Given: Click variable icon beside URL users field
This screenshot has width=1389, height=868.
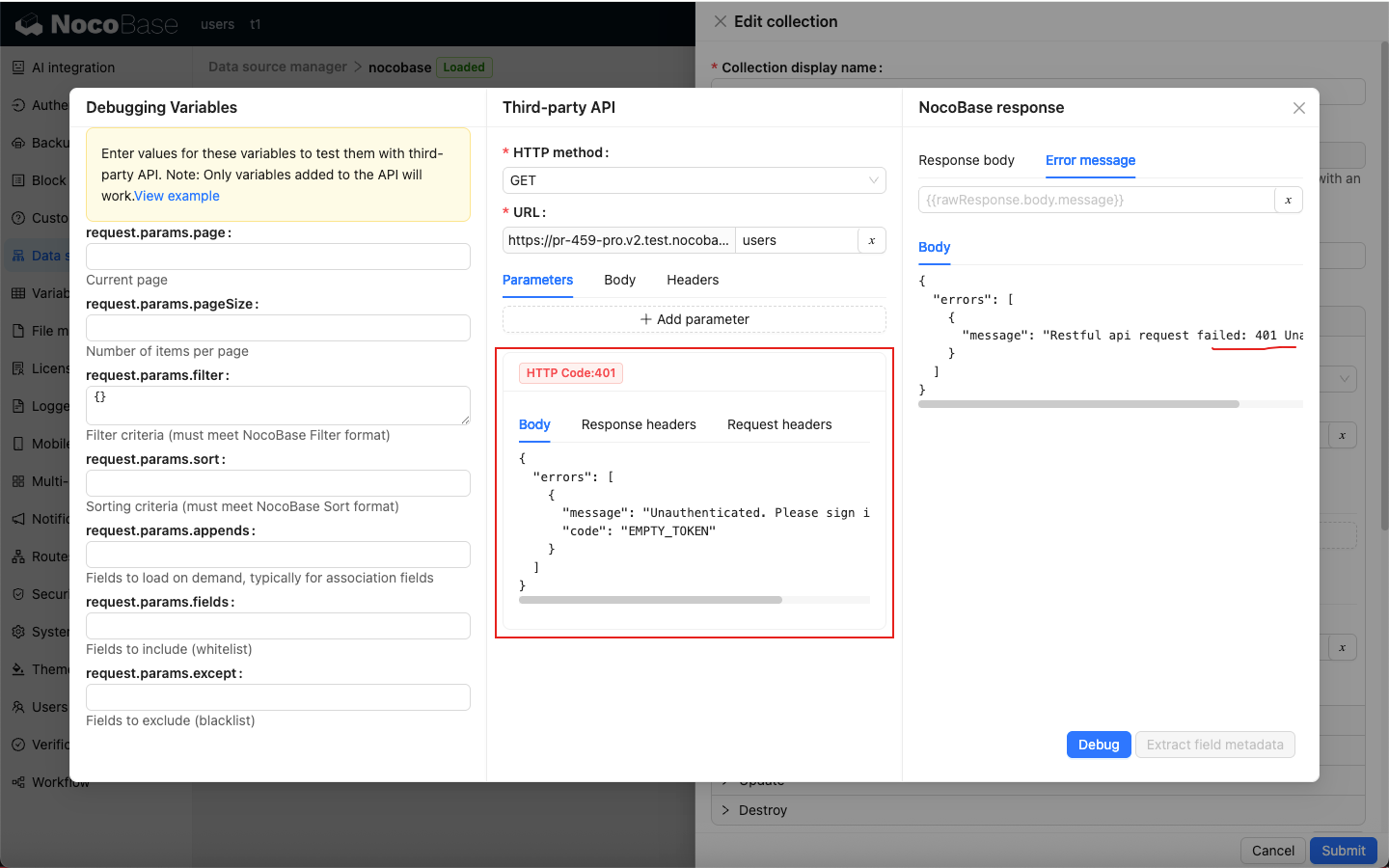Looking at the screenshot, I should pos(871,240).
